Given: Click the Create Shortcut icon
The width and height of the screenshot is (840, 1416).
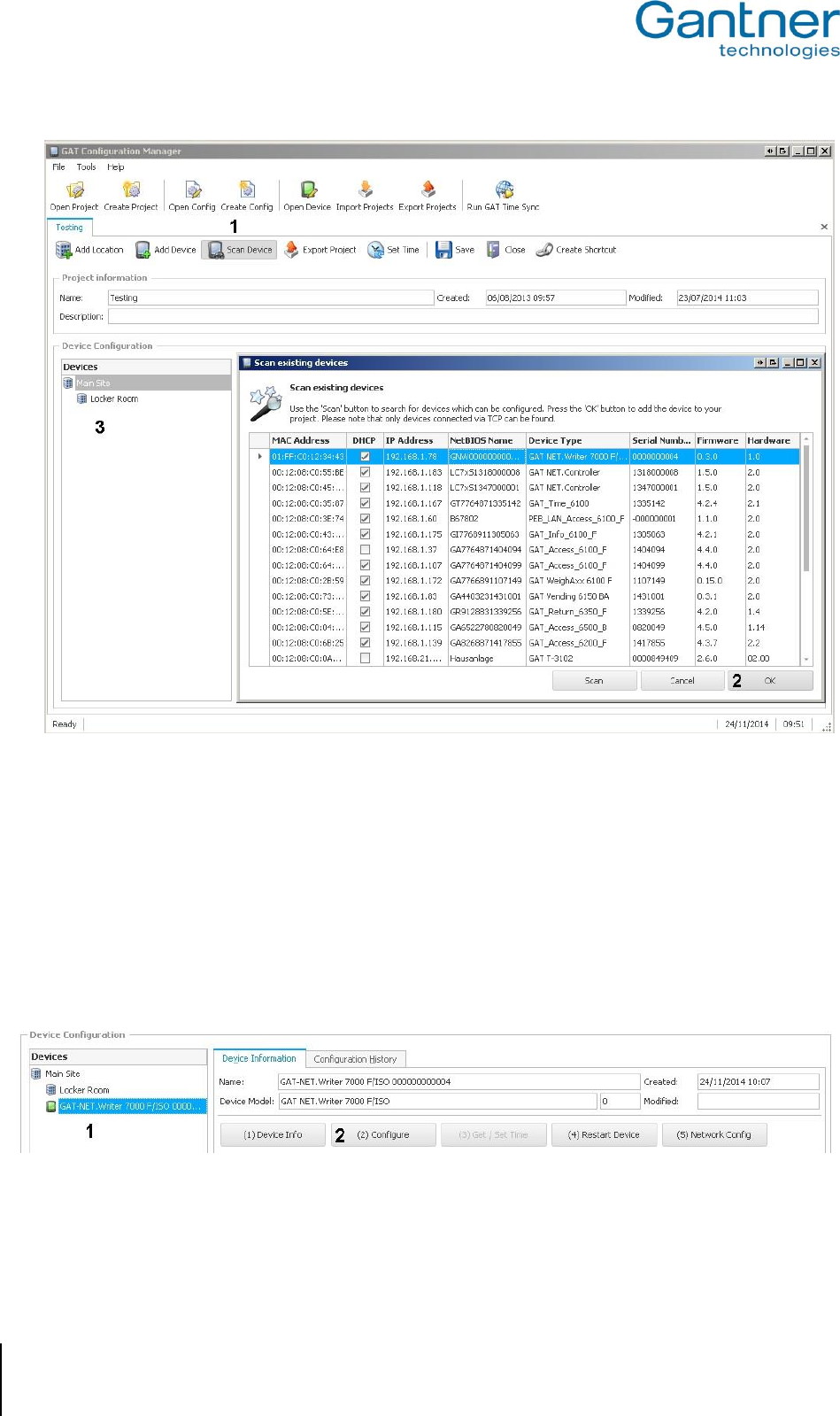Looking at the screenshot, I should 544,250.
